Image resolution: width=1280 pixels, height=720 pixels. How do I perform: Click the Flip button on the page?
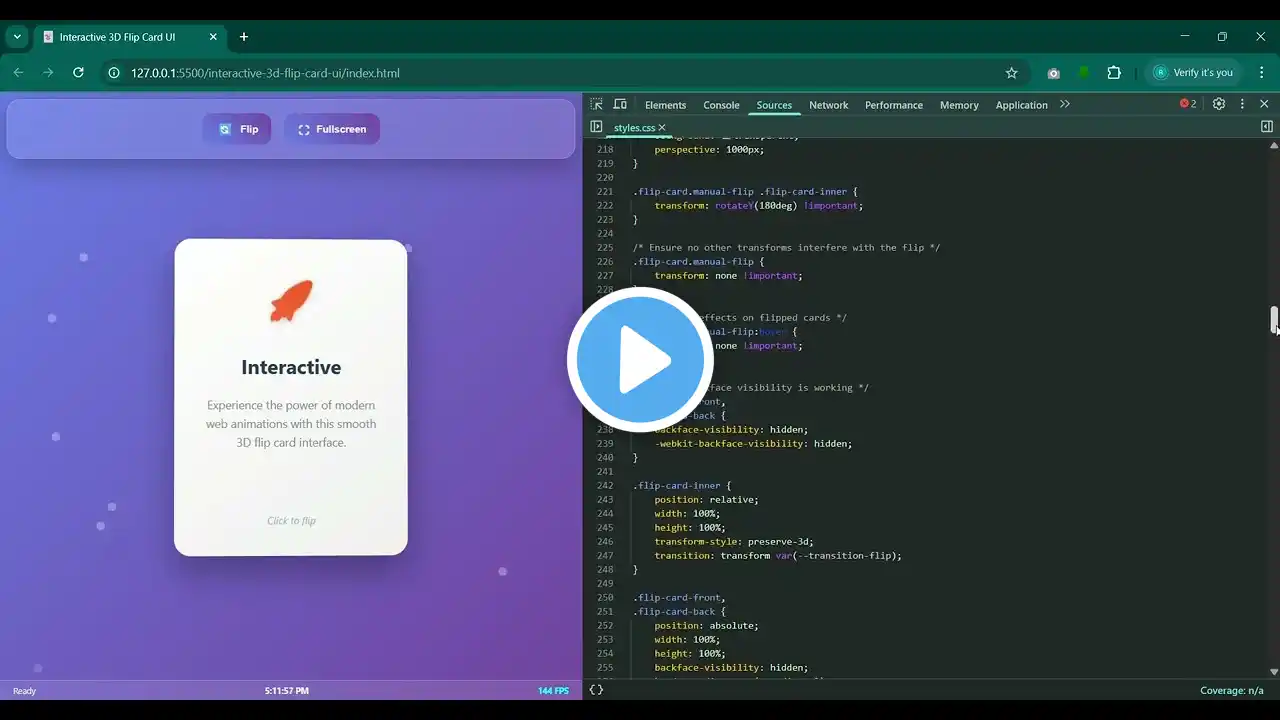238,129
